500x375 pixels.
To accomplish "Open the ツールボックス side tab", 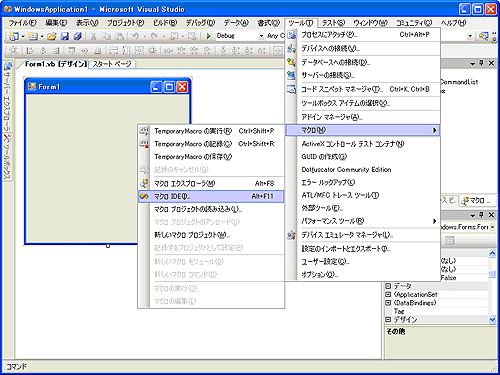I will [7, 157].
